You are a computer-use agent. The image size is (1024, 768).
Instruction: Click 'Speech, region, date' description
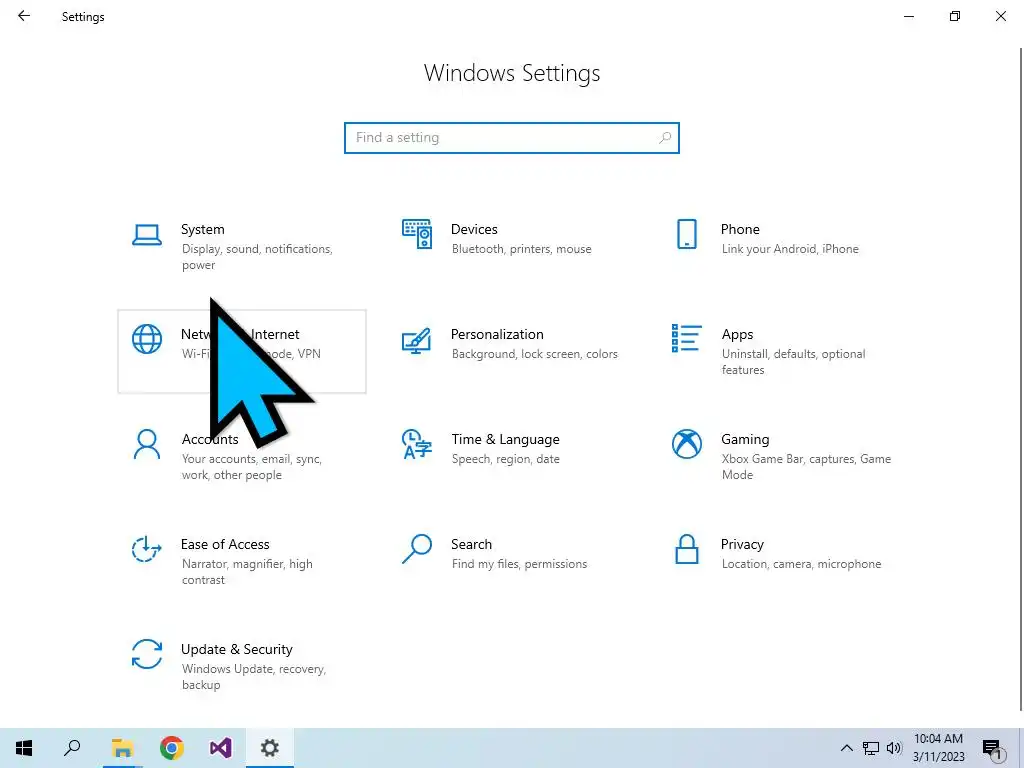505,459
